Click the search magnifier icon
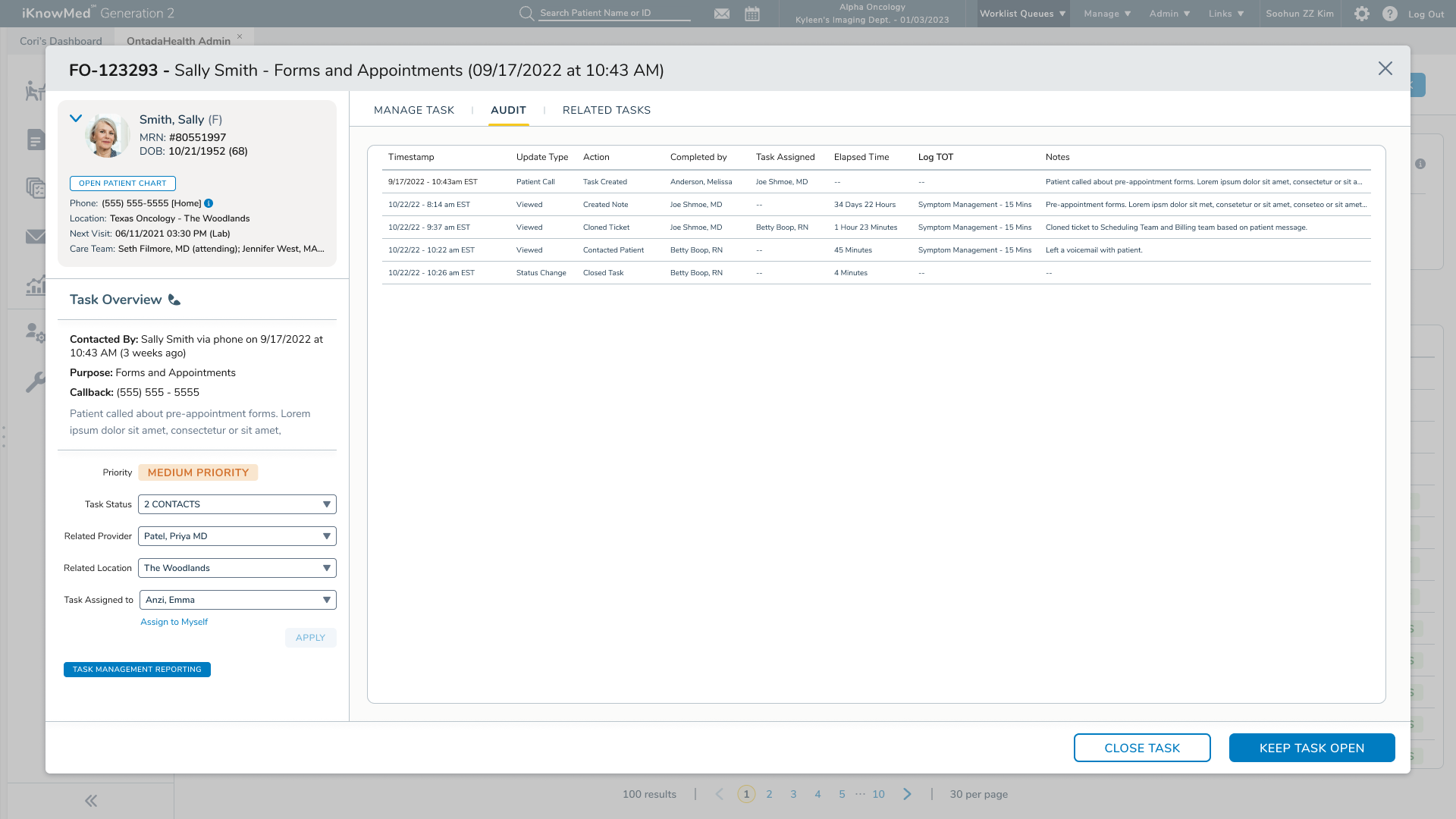Viewport: 1456px width, 819px height. [526, 14]
